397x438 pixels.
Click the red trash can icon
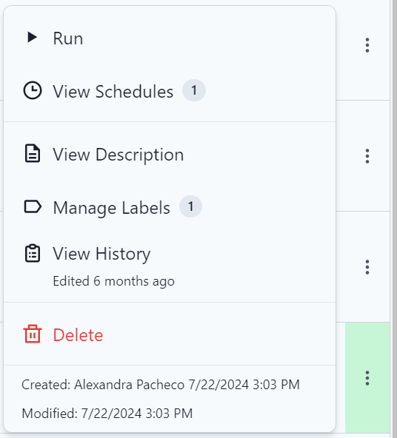pyautogui.click(x=32, y=334)
